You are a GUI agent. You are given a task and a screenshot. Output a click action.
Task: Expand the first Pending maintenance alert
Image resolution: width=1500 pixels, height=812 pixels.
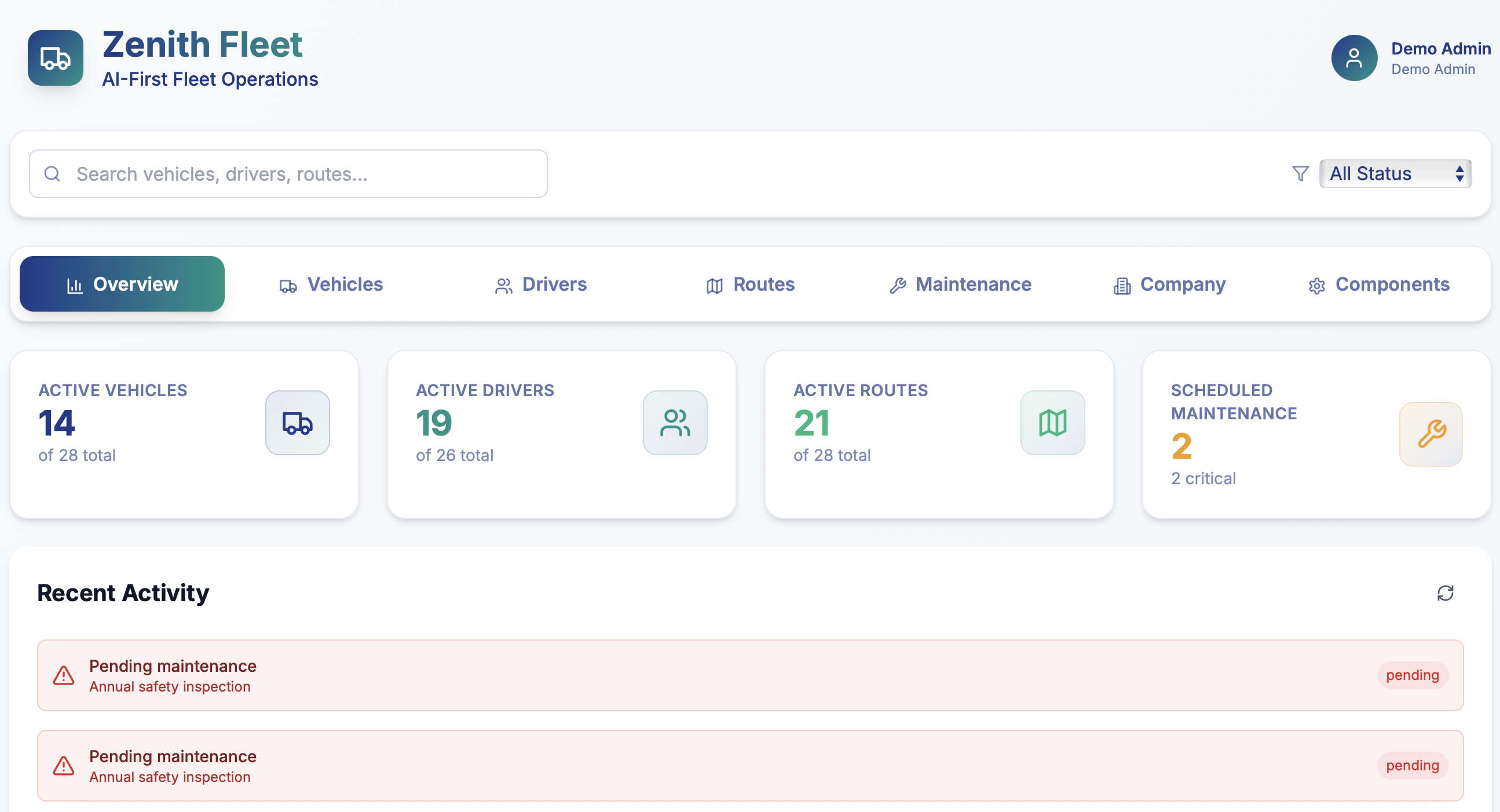[x=750, y=675]
